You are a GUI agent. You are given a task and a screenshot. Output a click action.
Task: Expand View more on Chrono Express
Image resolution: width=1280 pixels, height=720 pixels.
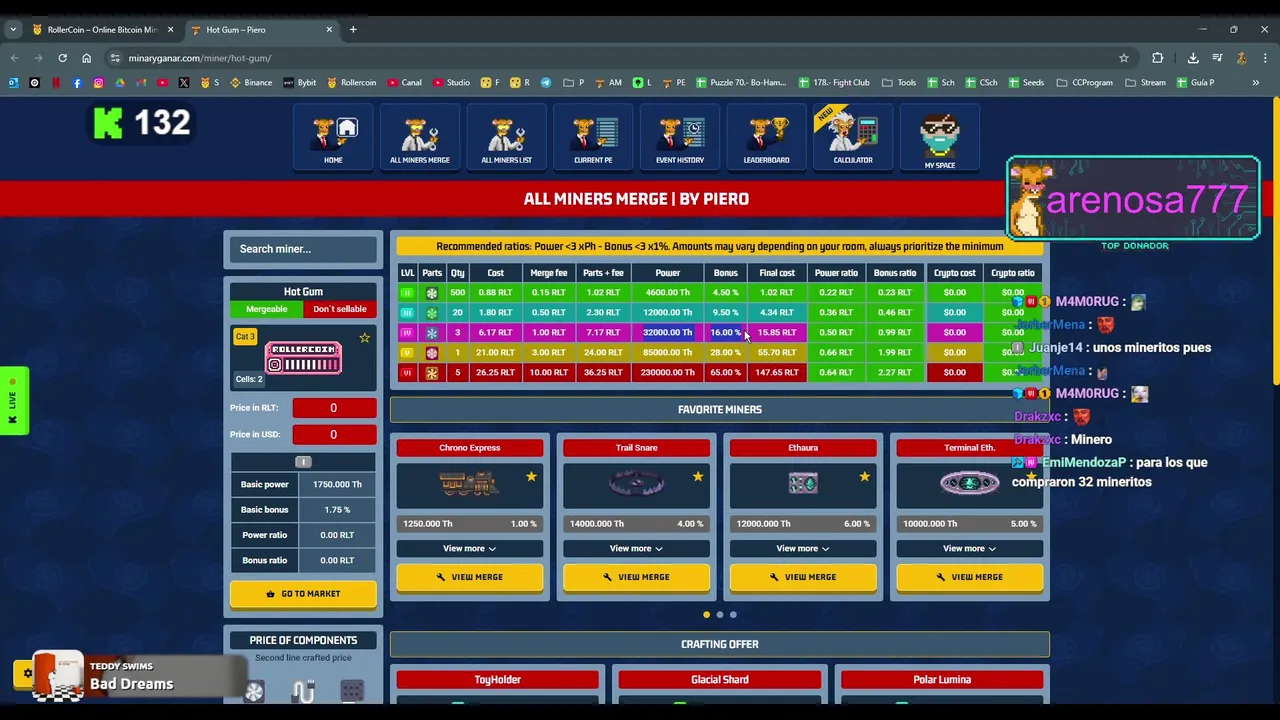pos(470,548)
